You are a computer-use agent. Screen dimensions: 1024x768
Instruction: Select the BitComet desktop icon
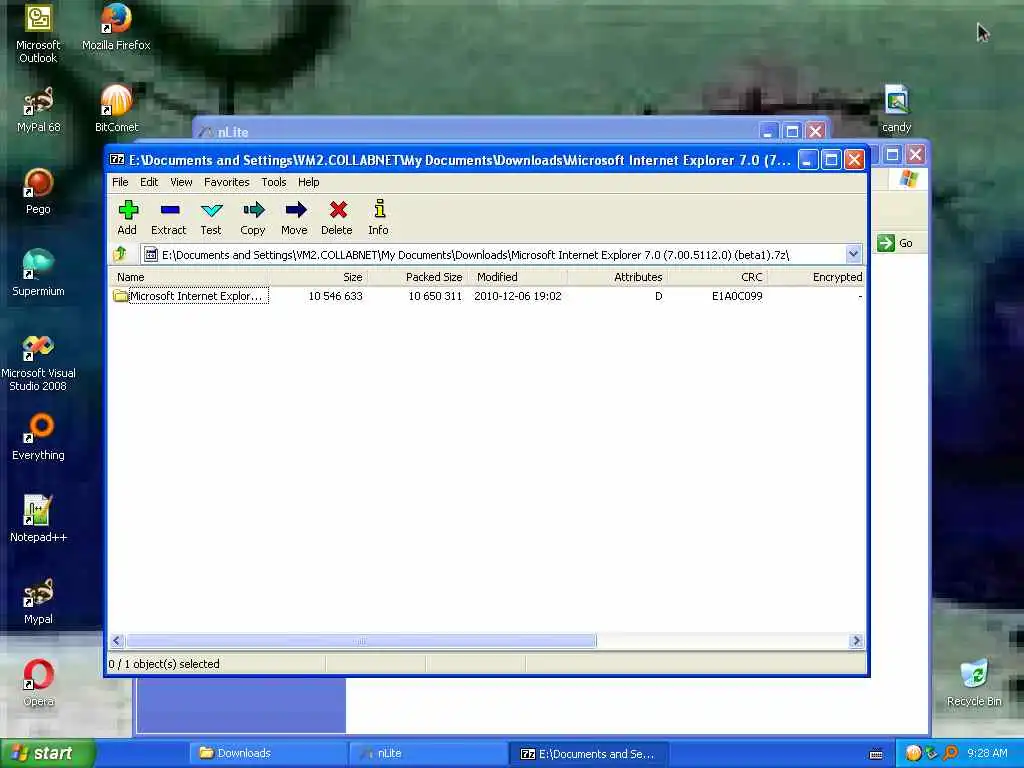click(x=116, y=109)
